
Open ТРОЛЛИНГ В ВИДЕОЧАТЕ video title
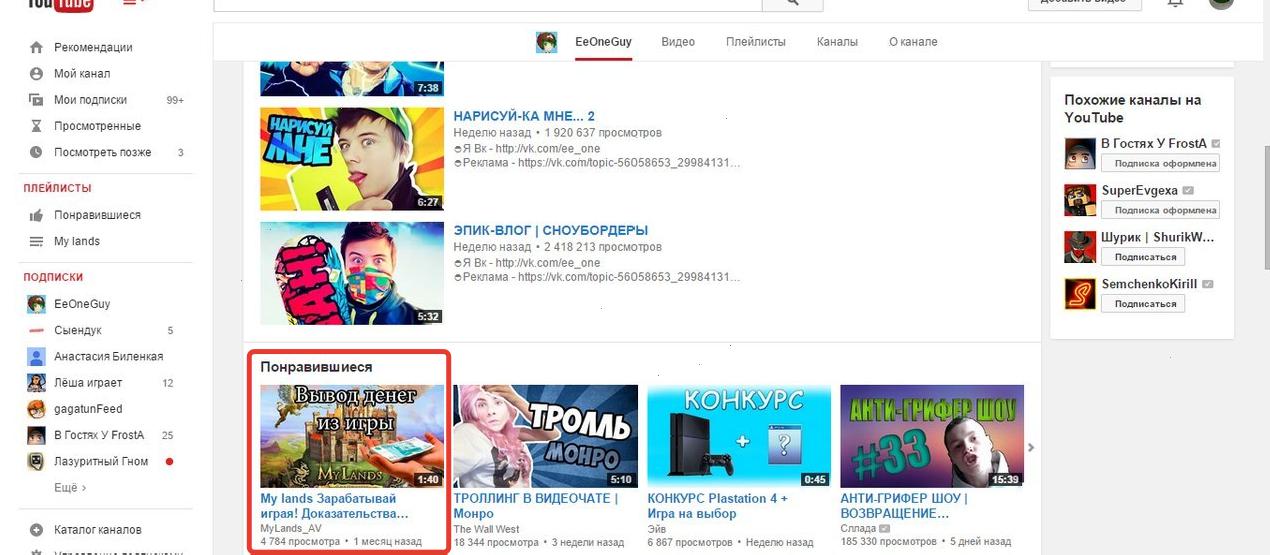536,506
